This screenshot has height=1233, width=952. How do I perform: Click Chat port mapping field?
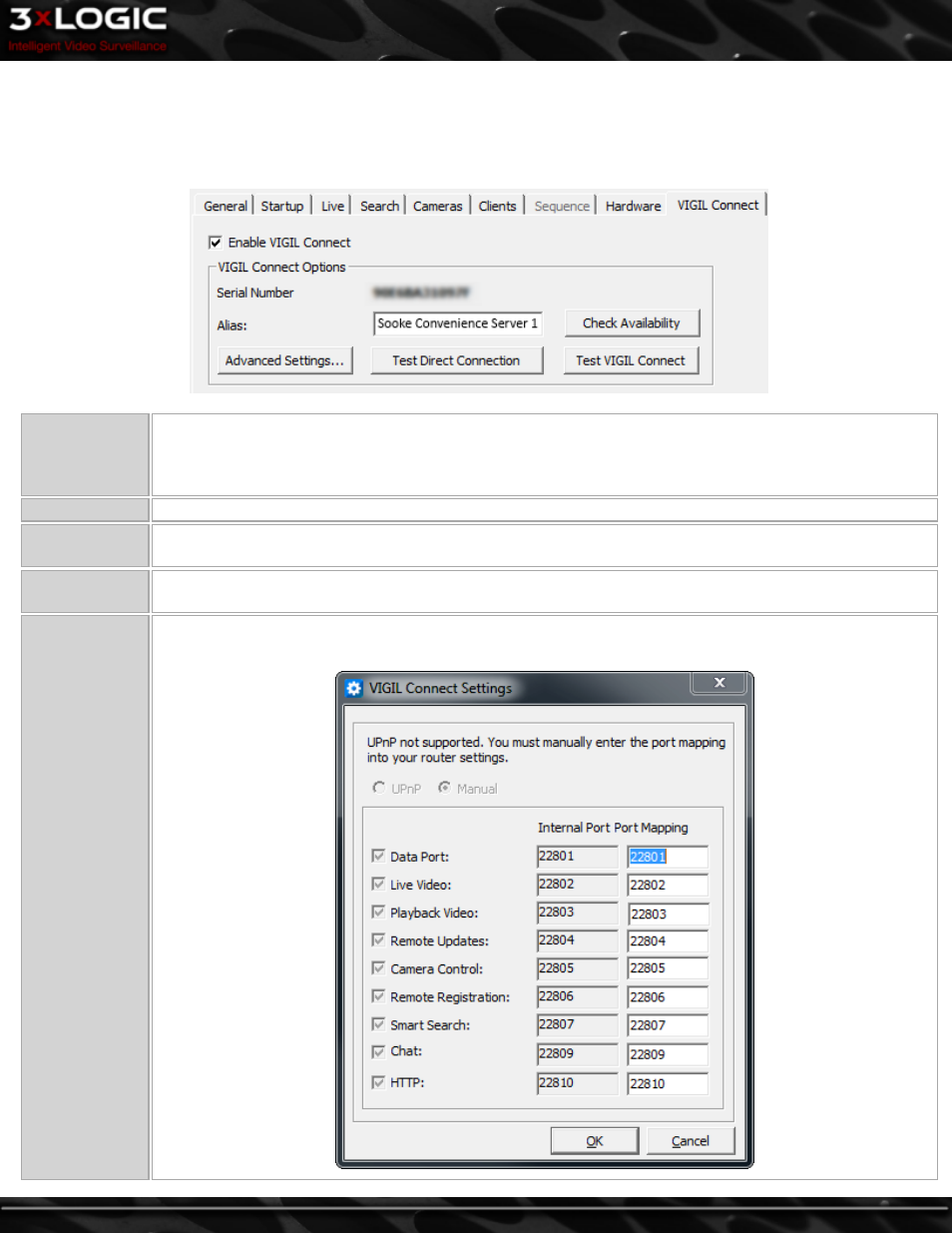[x=668, y=1054]
